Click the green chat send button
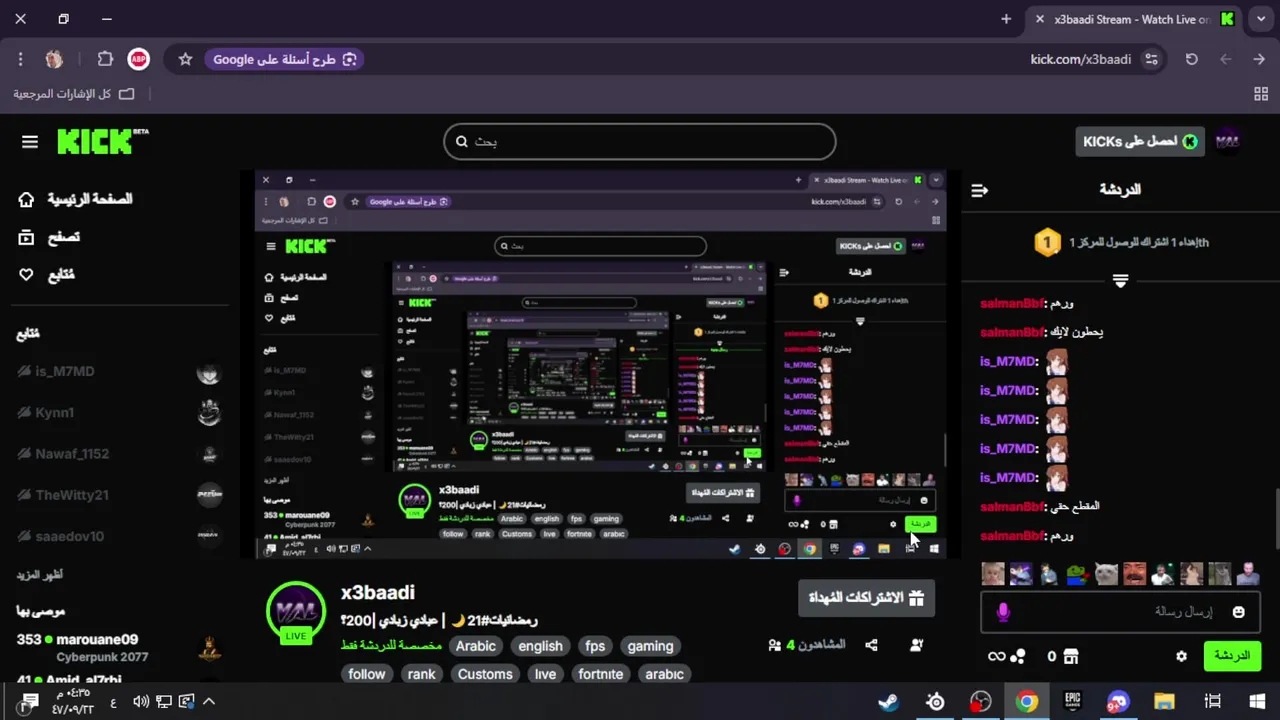1280x720 pixels. point(1231,656)
